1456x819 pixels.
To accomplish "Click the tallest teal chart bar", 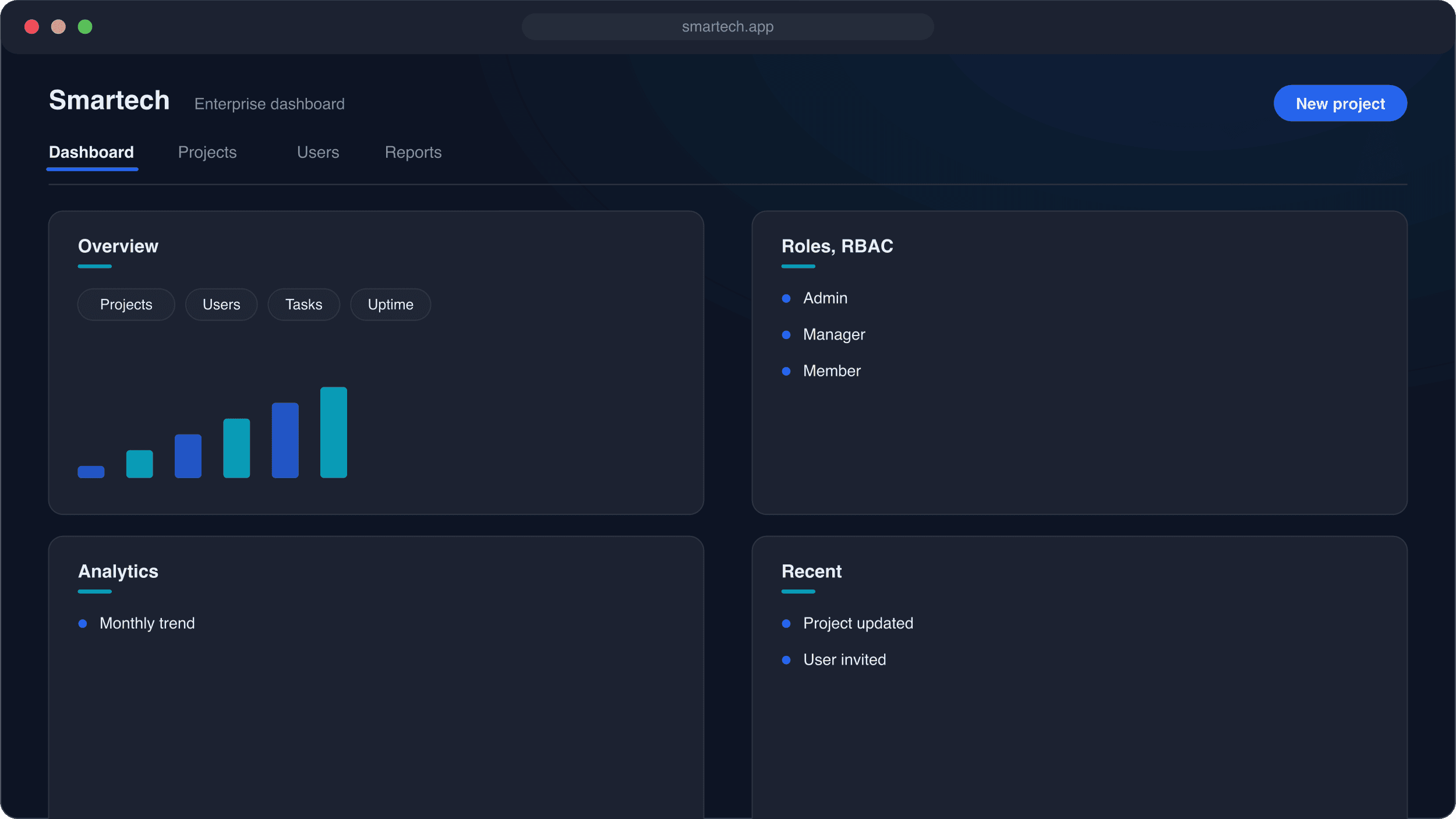I will point(334,432).
